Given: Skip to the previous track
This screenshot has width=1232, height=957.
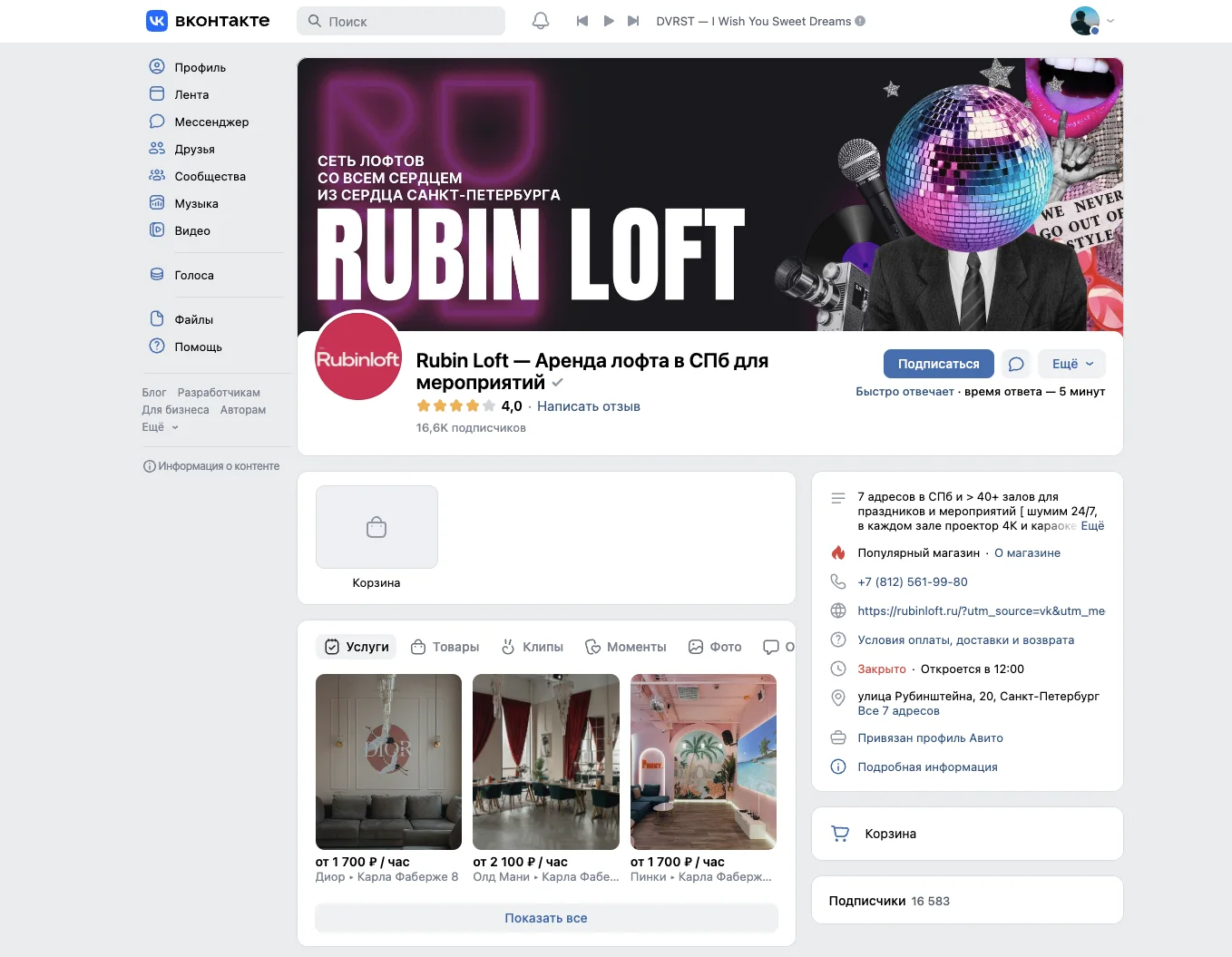Looking at the screenshot, I should coord(582,21).
